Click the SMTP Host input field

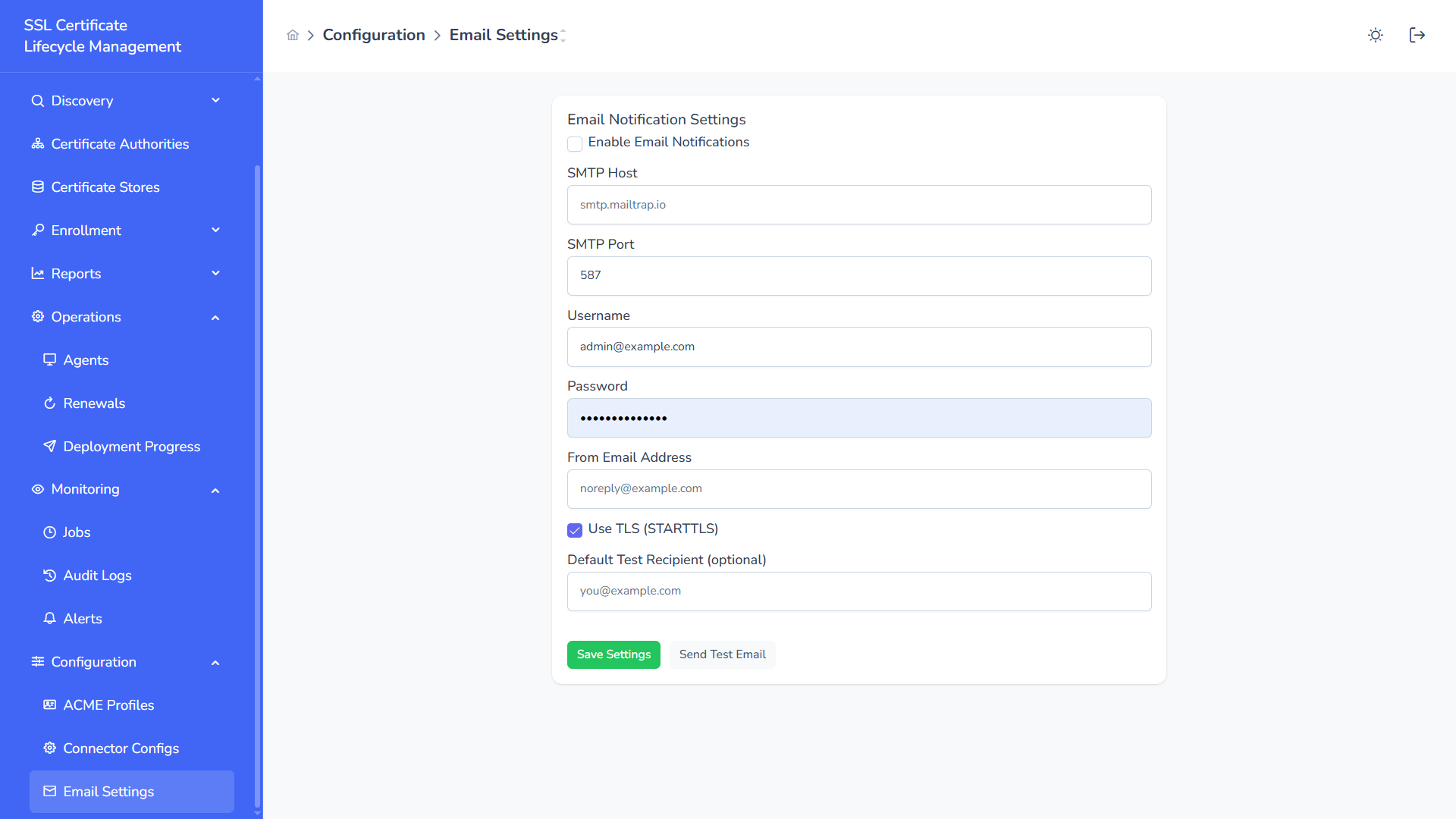point(858,205)
